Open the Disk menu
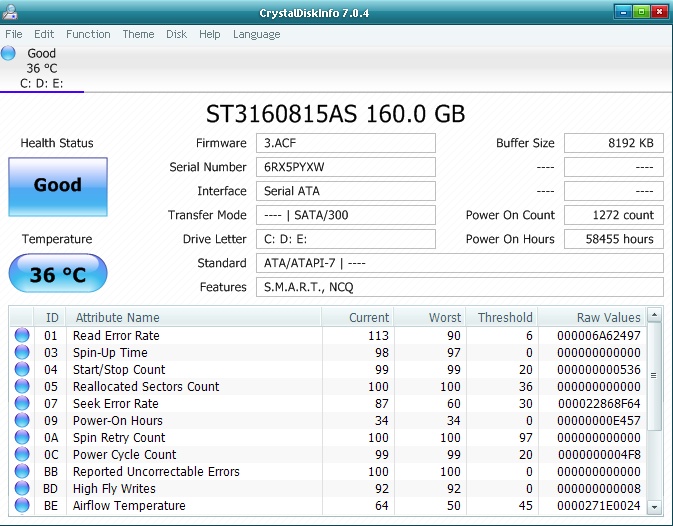The width and height of the screenshot is (673, 526). coord(176,34)
